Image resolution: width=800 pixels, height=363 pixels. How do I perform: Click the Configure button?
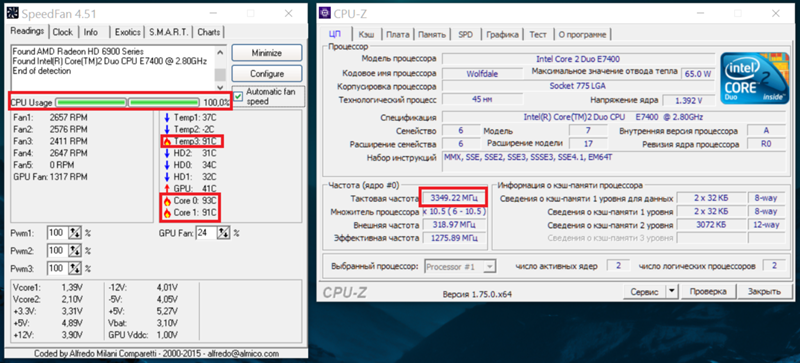267,74
